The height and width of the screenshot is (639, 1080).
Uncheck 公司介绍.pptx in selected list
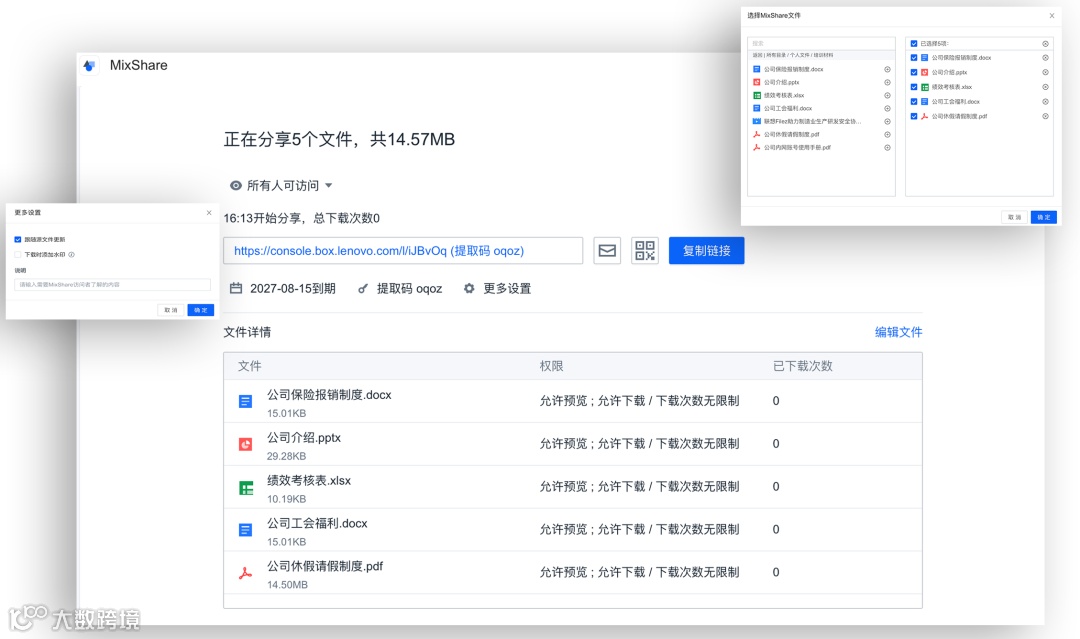click(914, 72)
